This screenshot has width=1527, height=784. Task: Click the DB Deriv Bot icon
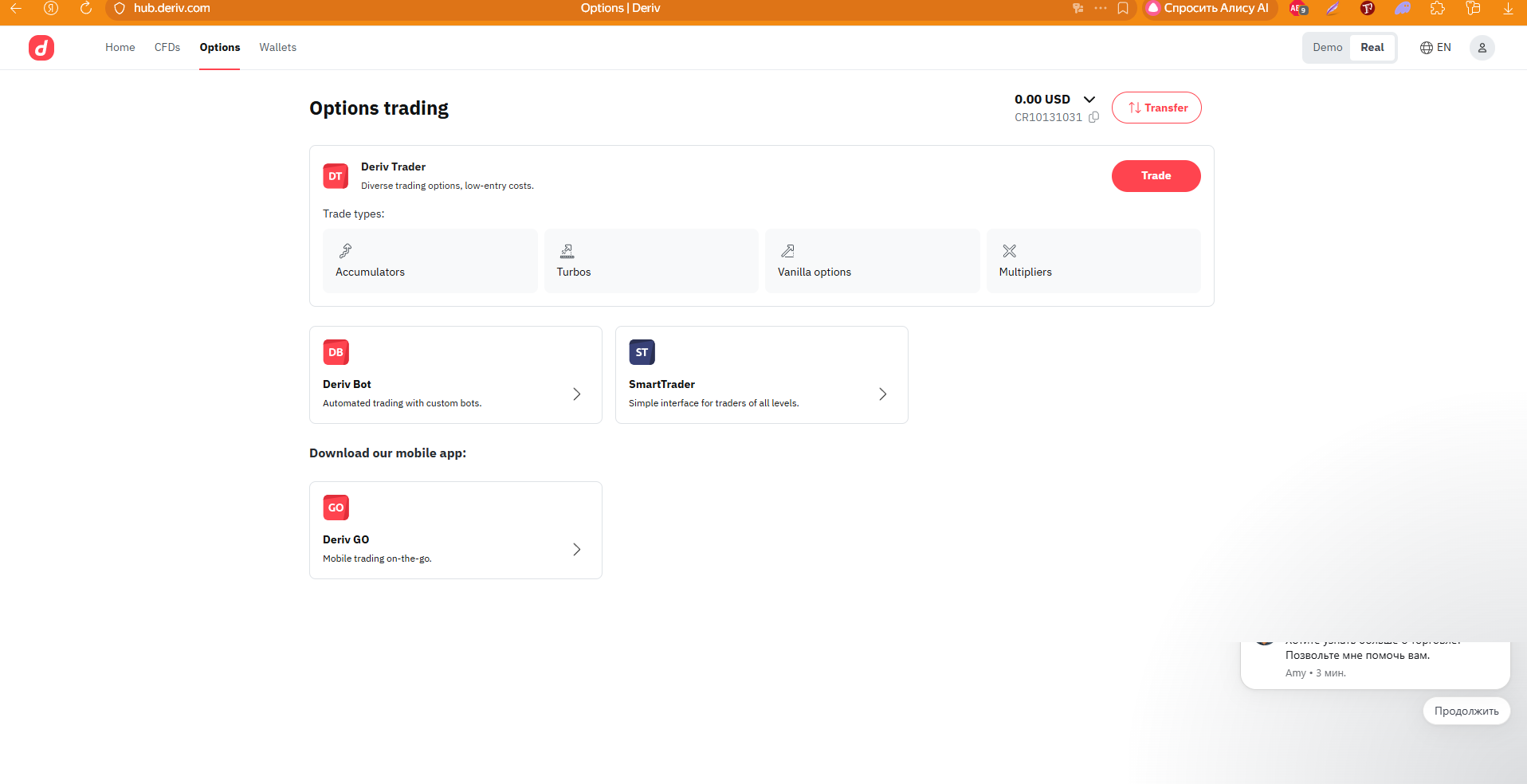pyautogui.click(x=336, y=352)
